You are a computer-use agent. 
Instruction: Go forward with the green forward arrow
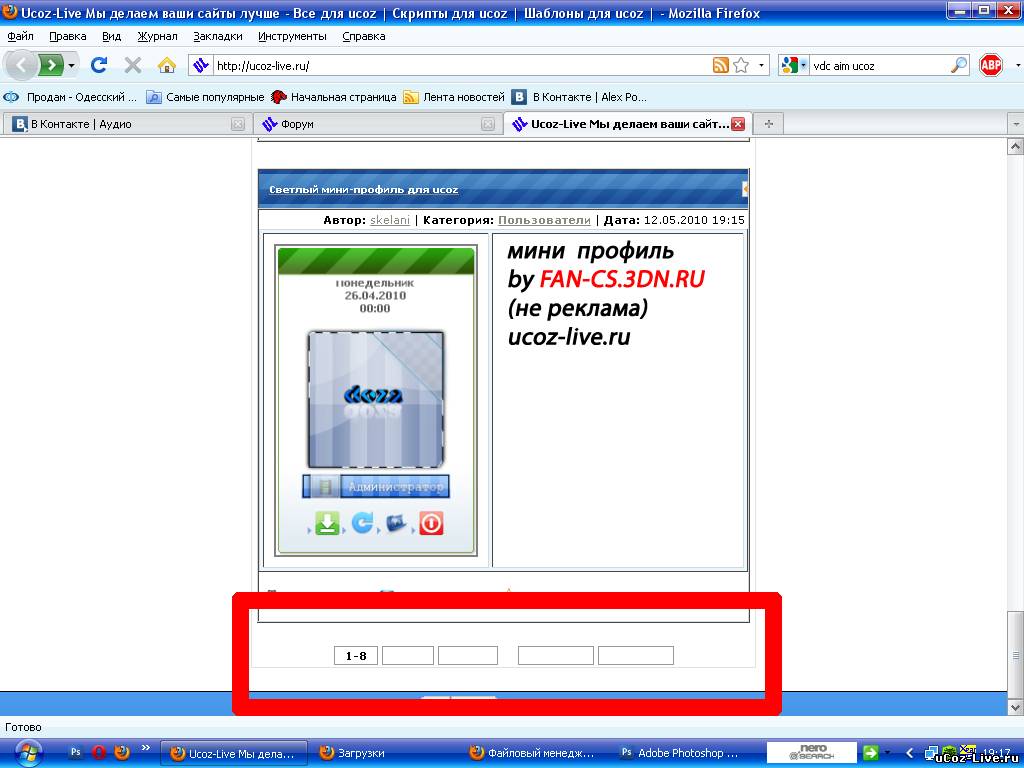(51, 65)
